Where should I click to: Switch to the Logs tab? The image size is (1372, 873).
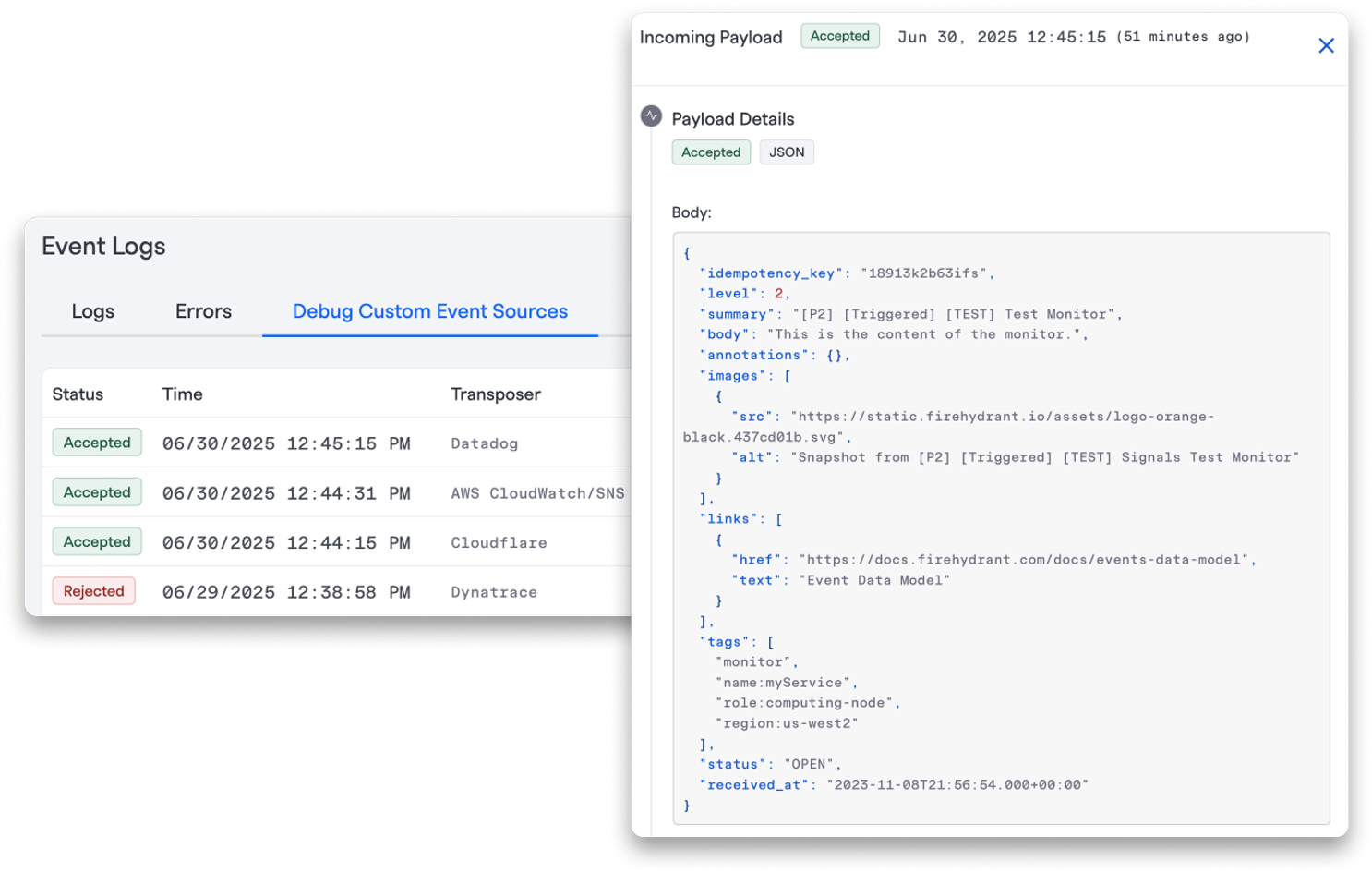tap(93, 311)
